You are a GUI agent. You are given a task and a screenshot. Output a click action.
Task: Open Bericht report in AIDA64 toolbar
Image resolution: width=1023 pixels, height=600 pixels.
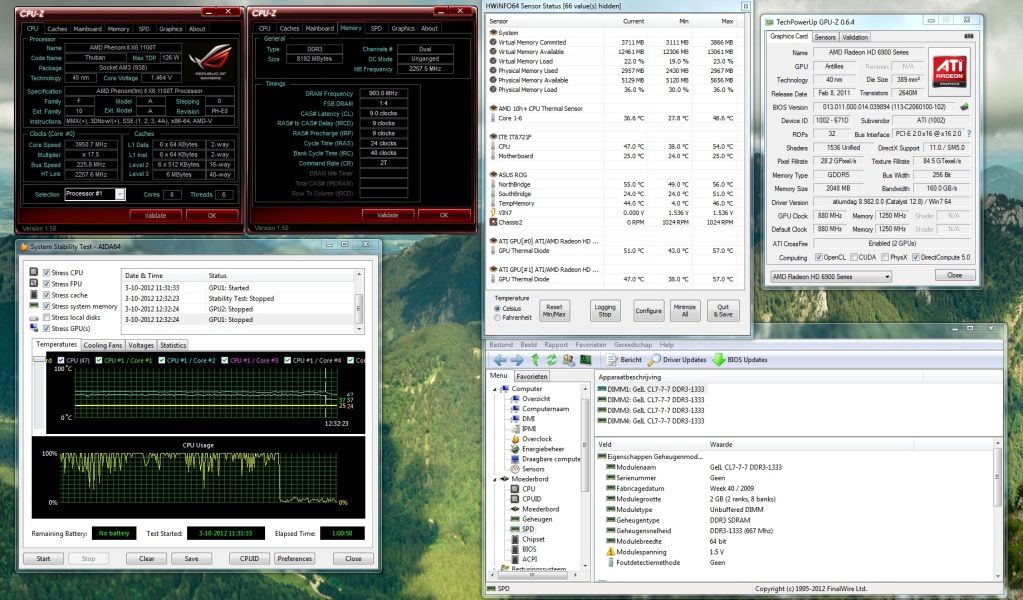click(x=624, y=360)
